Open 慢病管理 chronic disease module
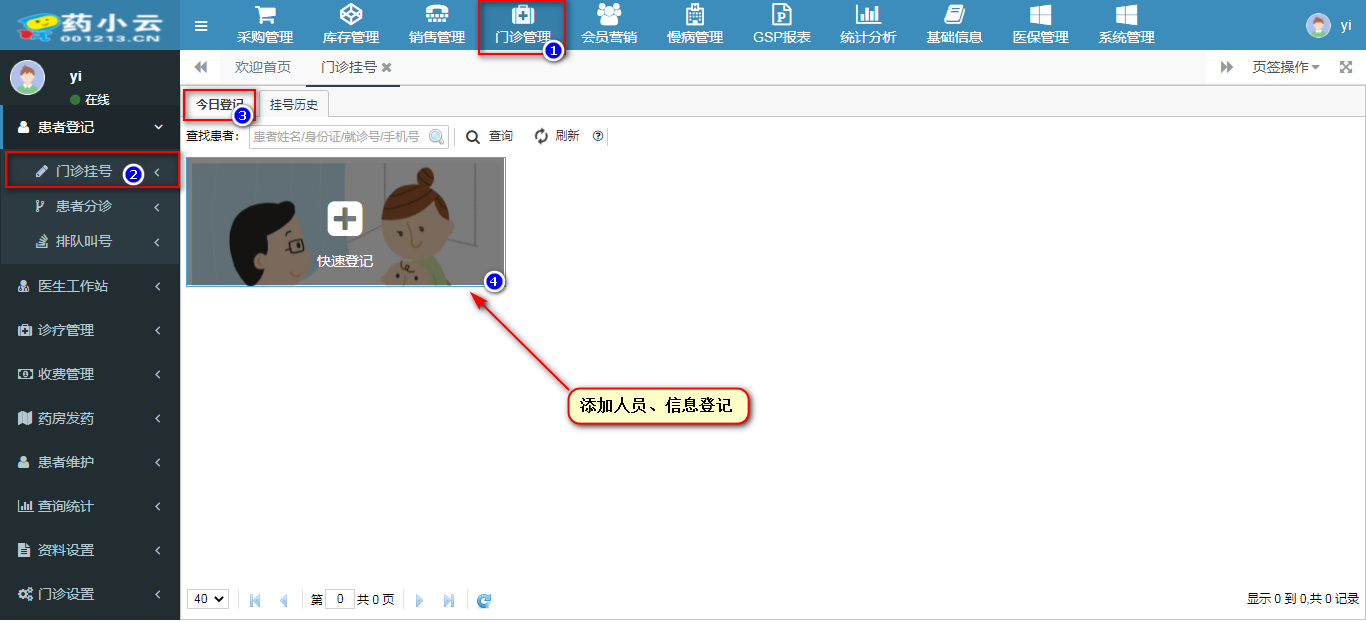This screenshot has height=622, width=1366. tap(695, 26)
